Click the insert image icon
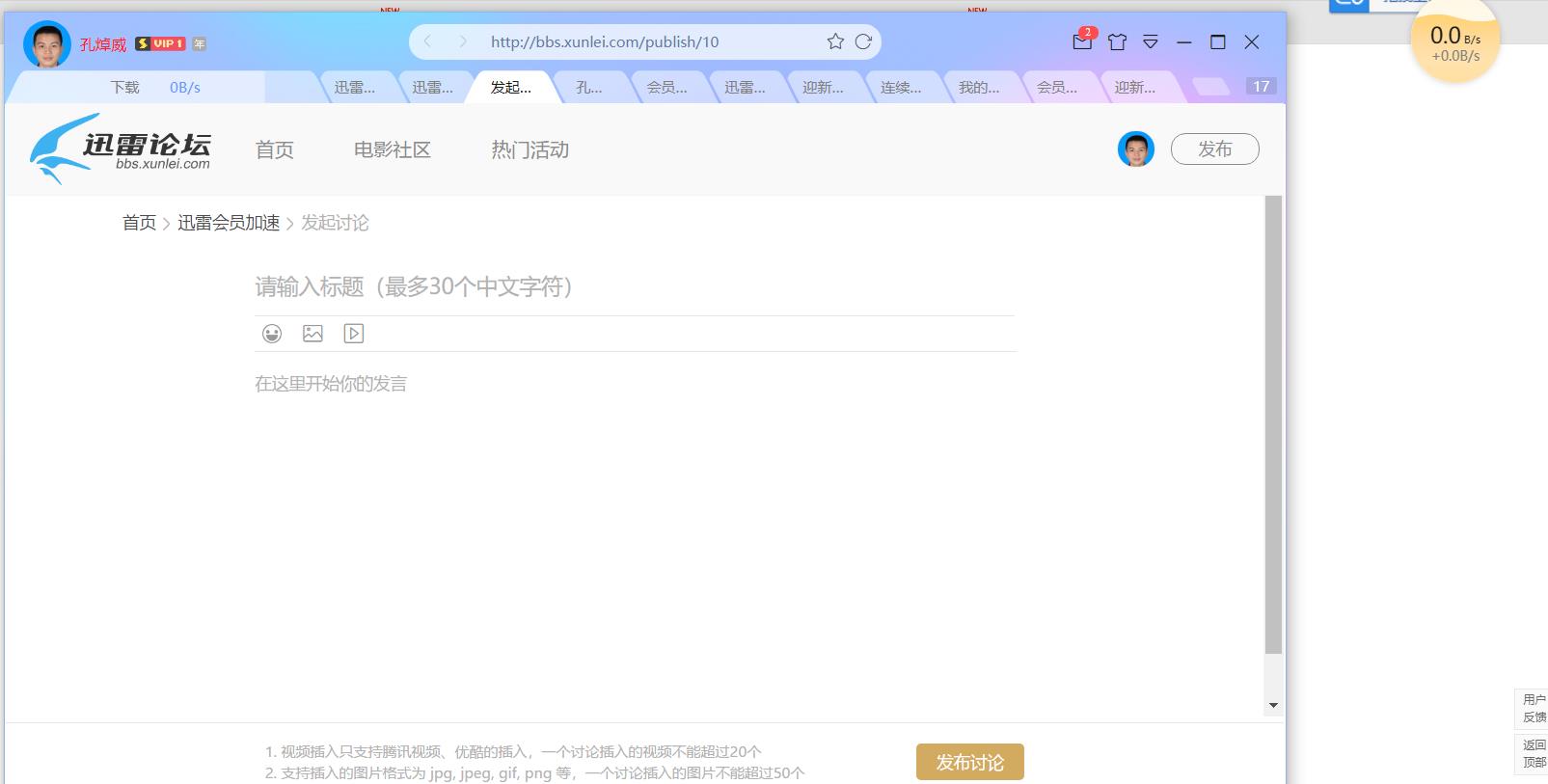 tap(312, 334)
